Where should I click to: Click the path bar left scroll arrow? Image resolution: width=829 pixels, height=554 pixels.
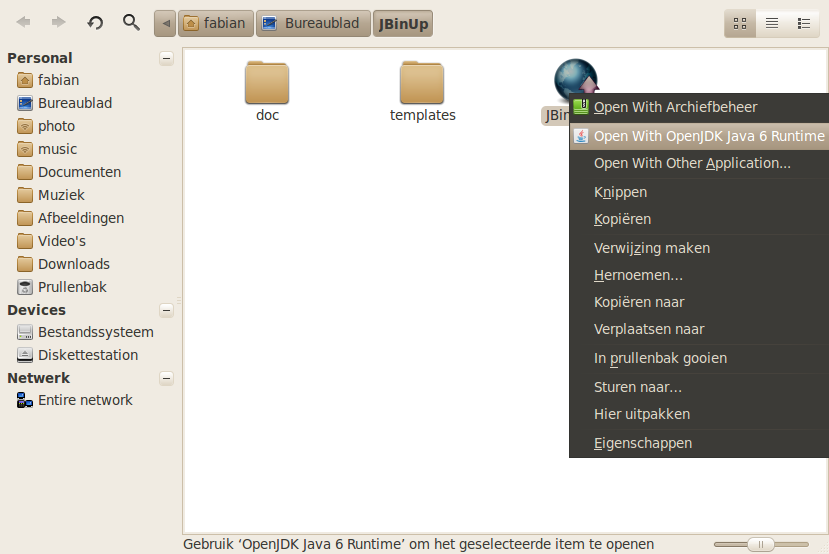tap(165, 24)
